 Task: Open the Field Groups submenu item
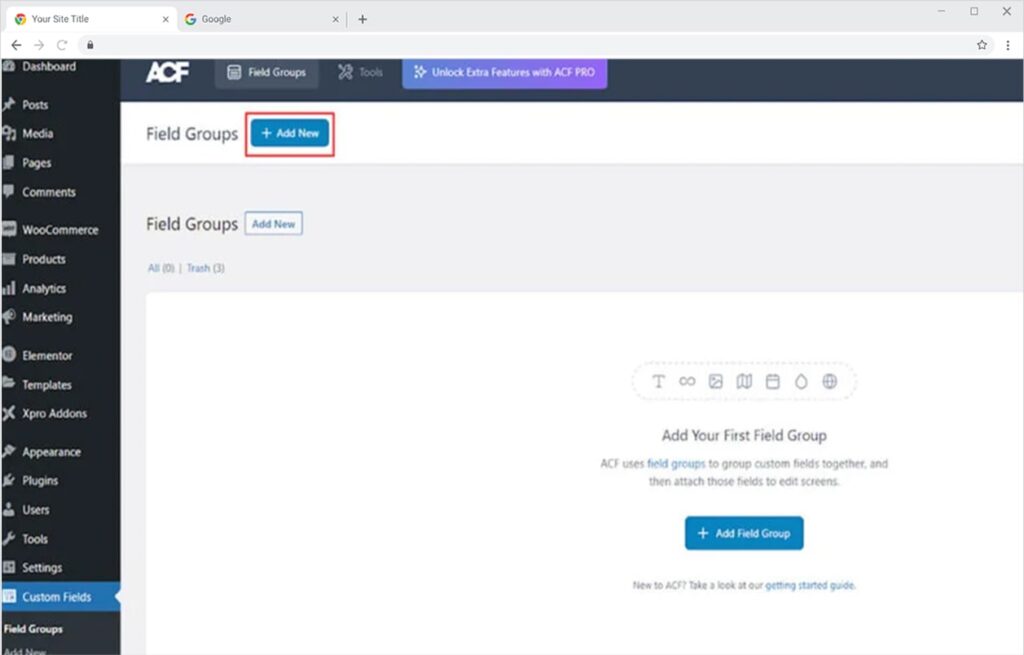pos(33,629)
